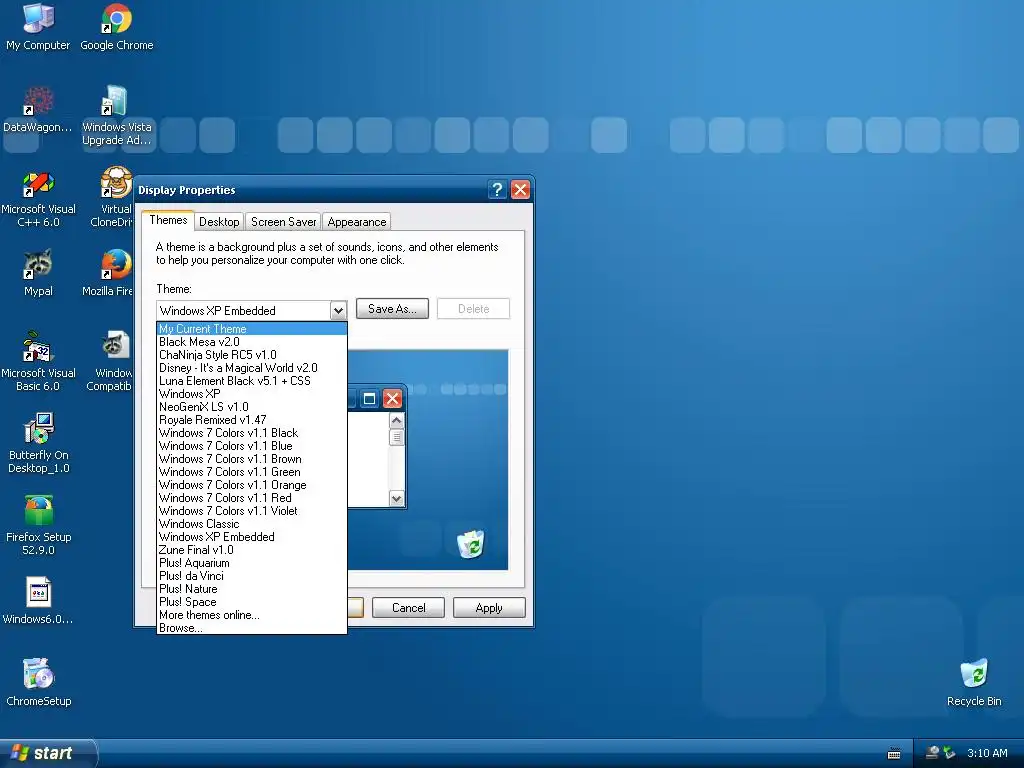1024x768 pixels.
Task: Switch to the Themes tab
Action: 168,220
